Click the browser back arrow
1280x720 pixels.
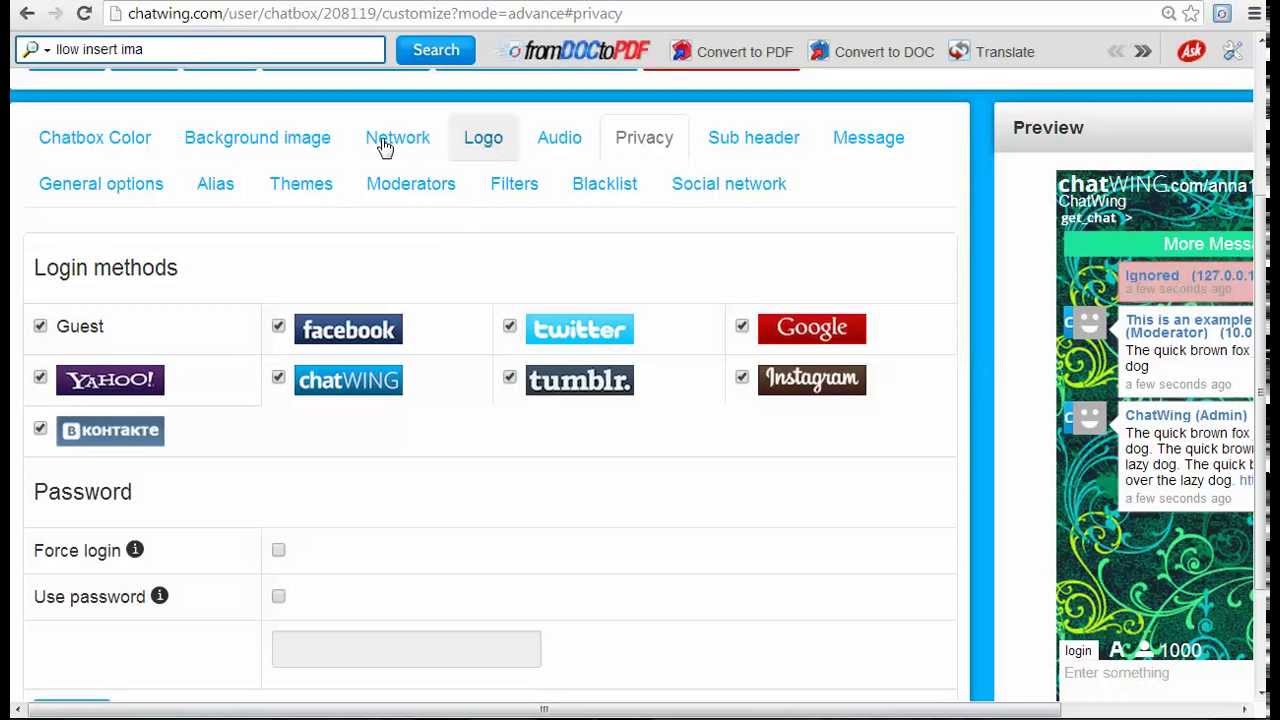tap(27, 13)
